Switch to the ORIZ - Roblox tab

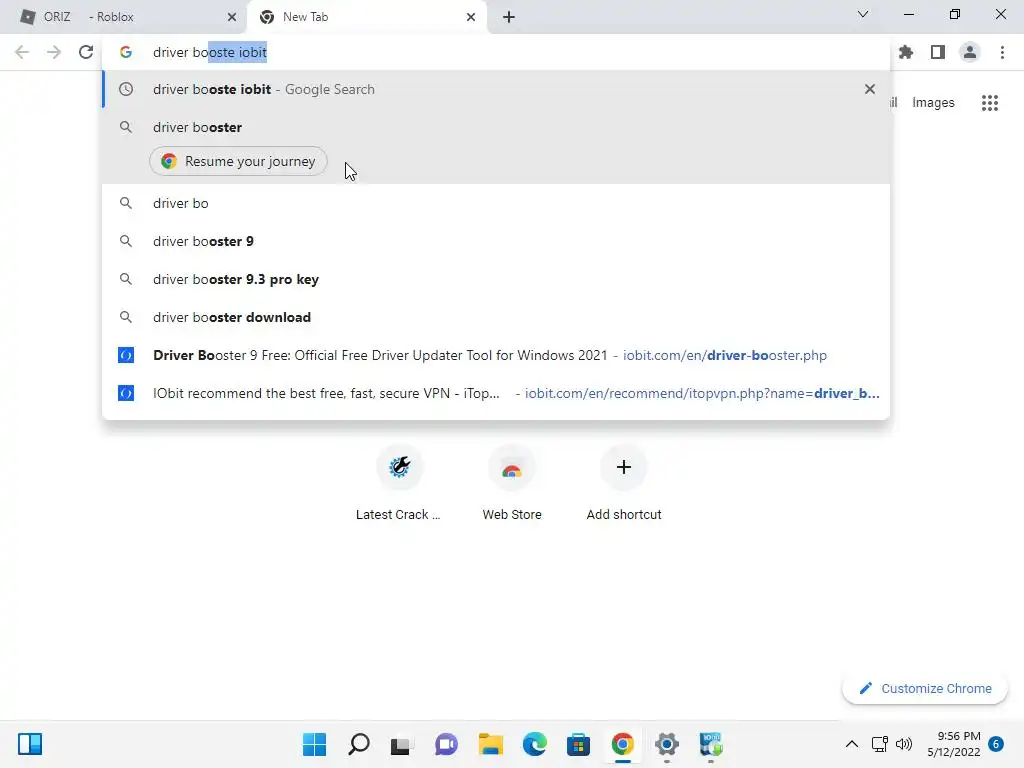coord(123,17)
